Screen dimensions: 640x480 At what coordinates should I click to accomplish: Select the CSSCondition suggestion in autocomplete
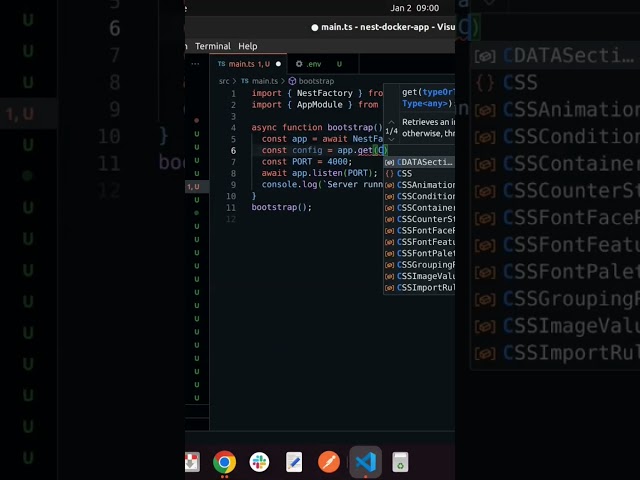pyautogui.click(x=419, y=196)
